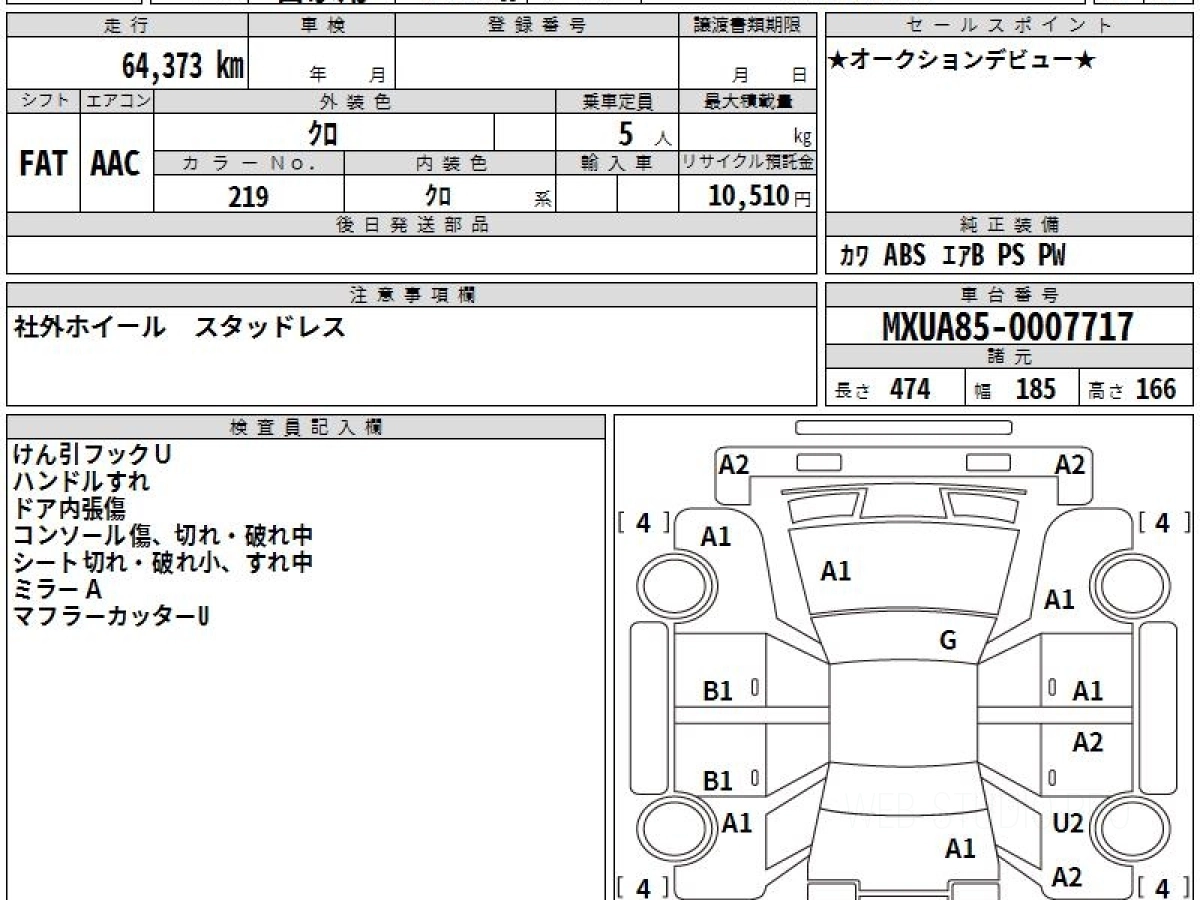Click the スタッドレス note
Image resolution: width=1200 pixels, height=900 pixels.
point(270,327)
